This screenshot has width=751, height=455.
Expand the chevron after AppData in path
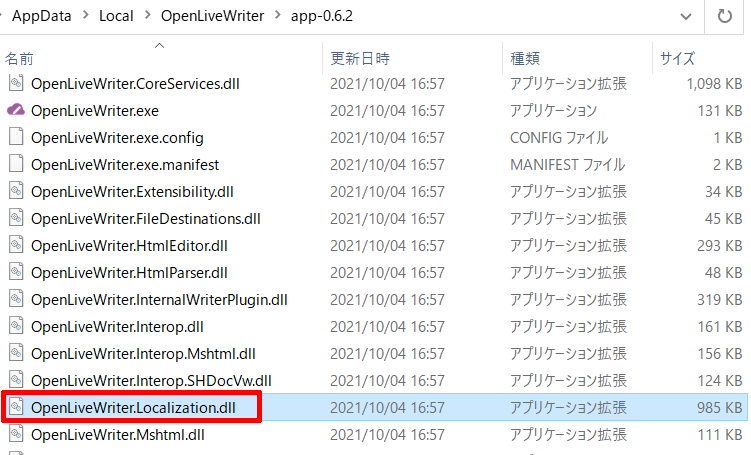tap(86, 16)
